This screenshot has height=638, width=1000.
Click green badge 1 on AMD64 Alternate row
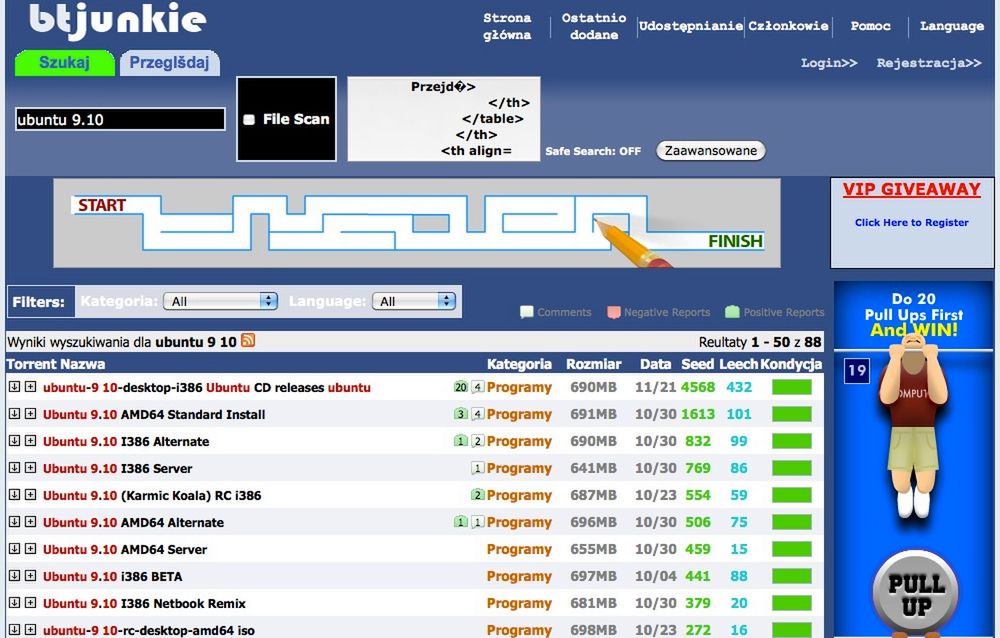(x=460, y=522)
